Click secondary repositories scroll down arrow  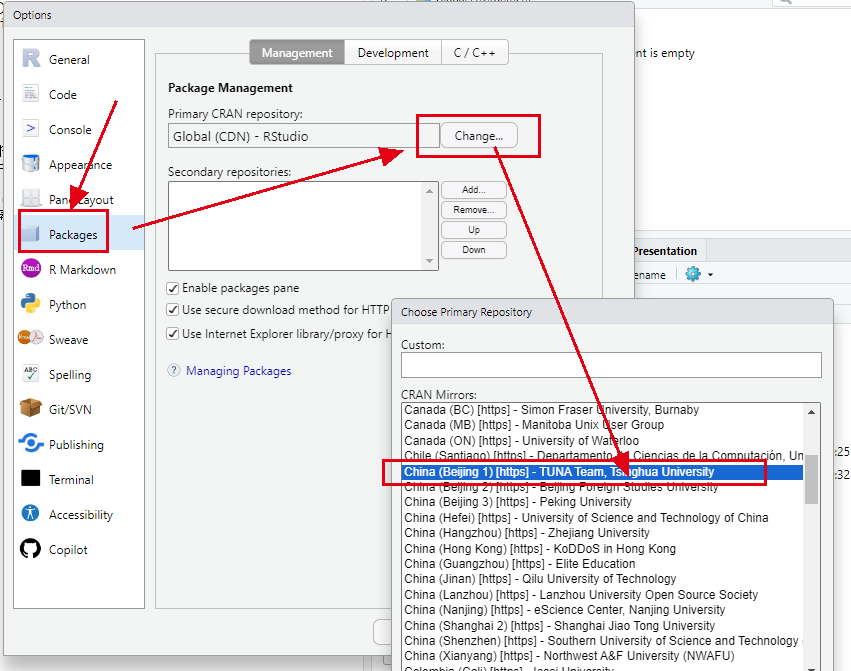[x=429, y=261]
